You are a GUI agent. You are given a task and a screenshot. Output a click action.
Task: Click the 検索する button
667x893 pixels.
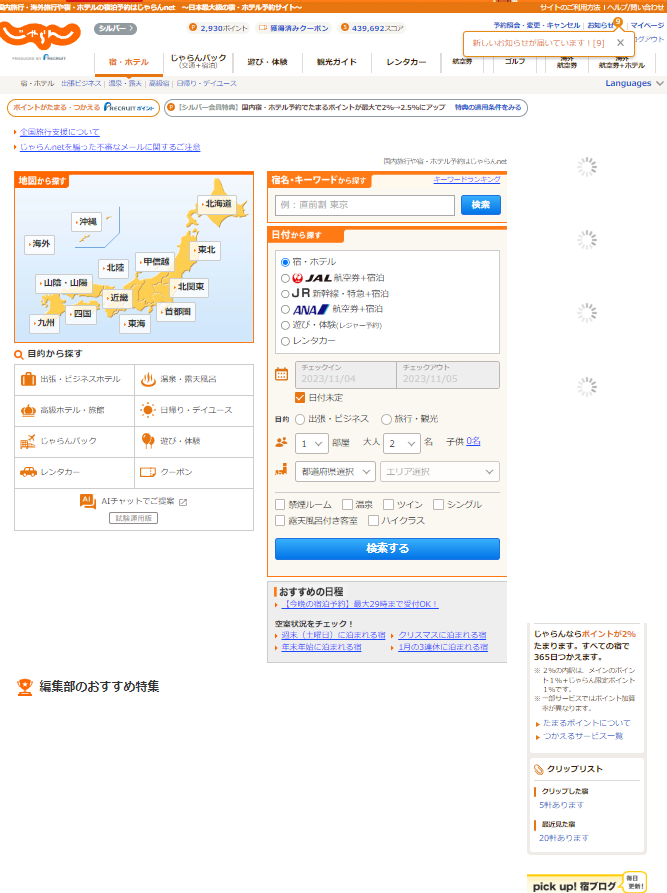387,549
